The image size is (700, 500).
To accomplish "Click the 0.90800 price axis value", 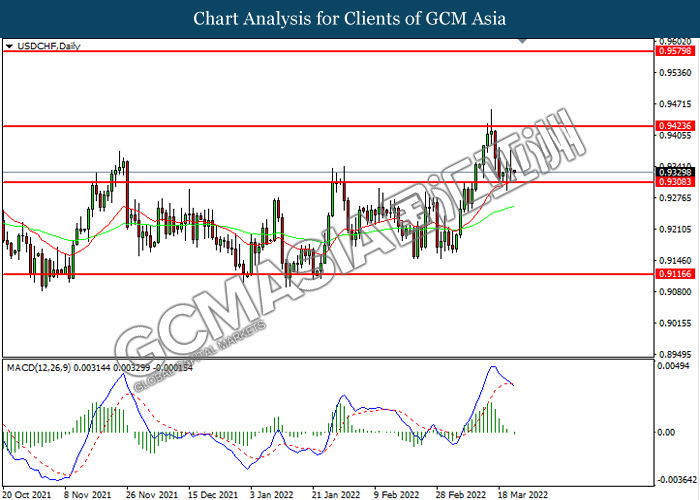I will (675, 292).
